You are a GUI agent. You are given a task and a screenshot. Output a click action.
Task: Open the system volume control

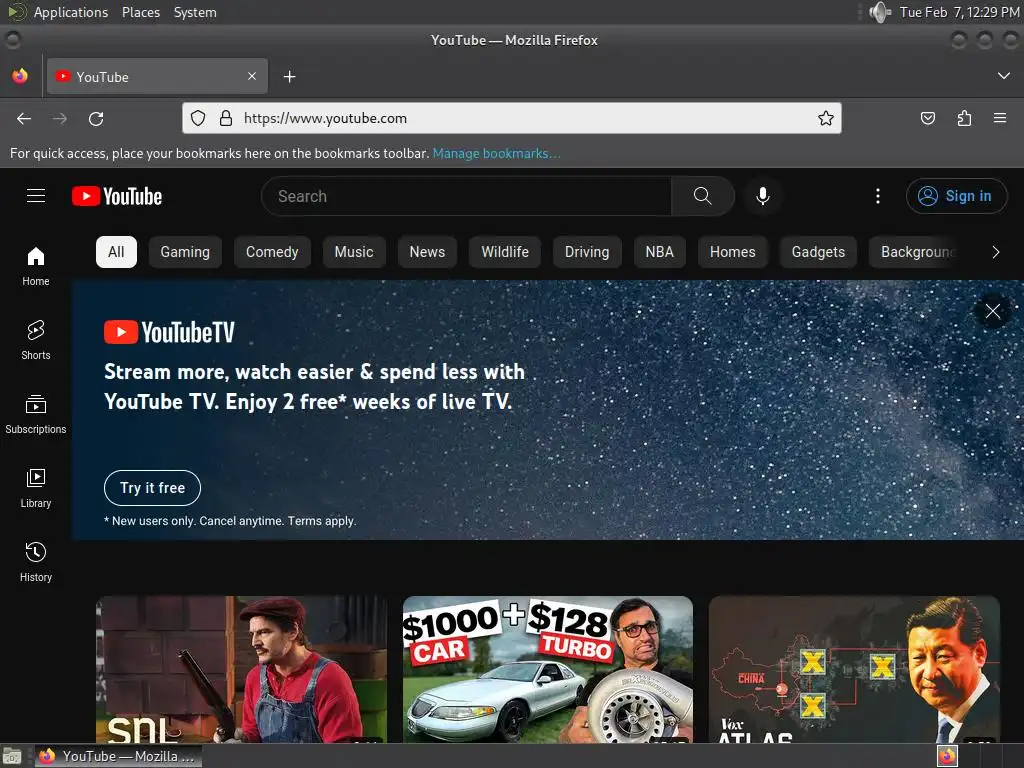880,12
